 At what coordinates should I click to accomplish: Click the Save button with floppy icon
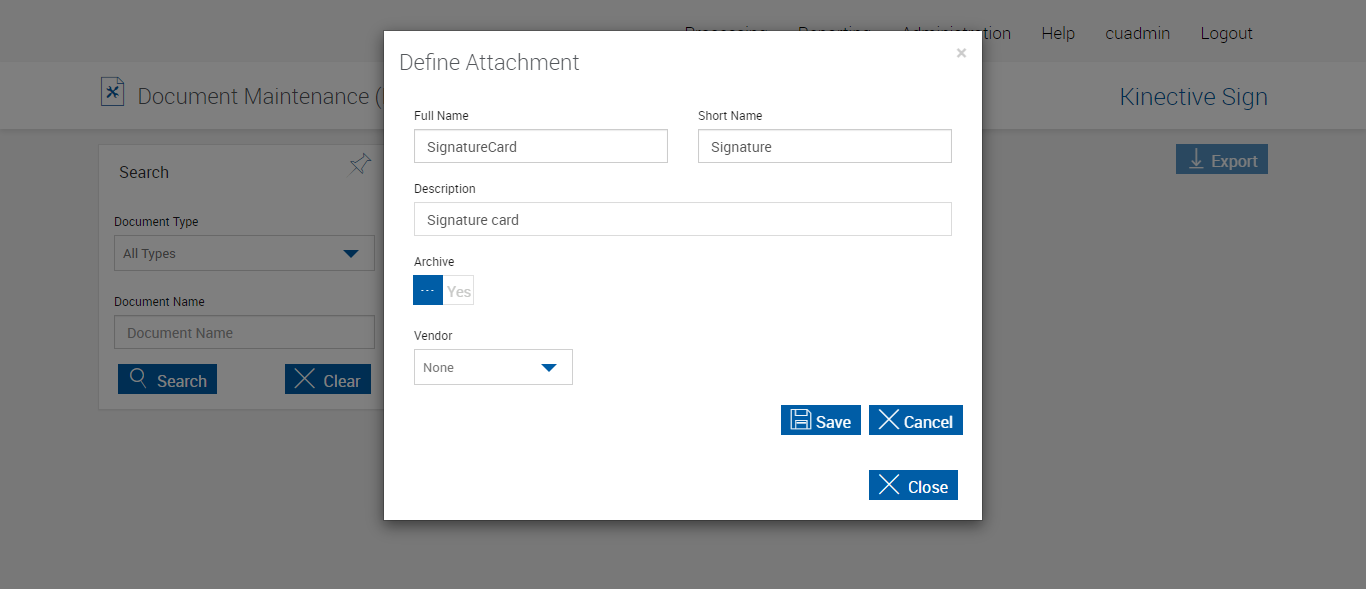point(820,421)
